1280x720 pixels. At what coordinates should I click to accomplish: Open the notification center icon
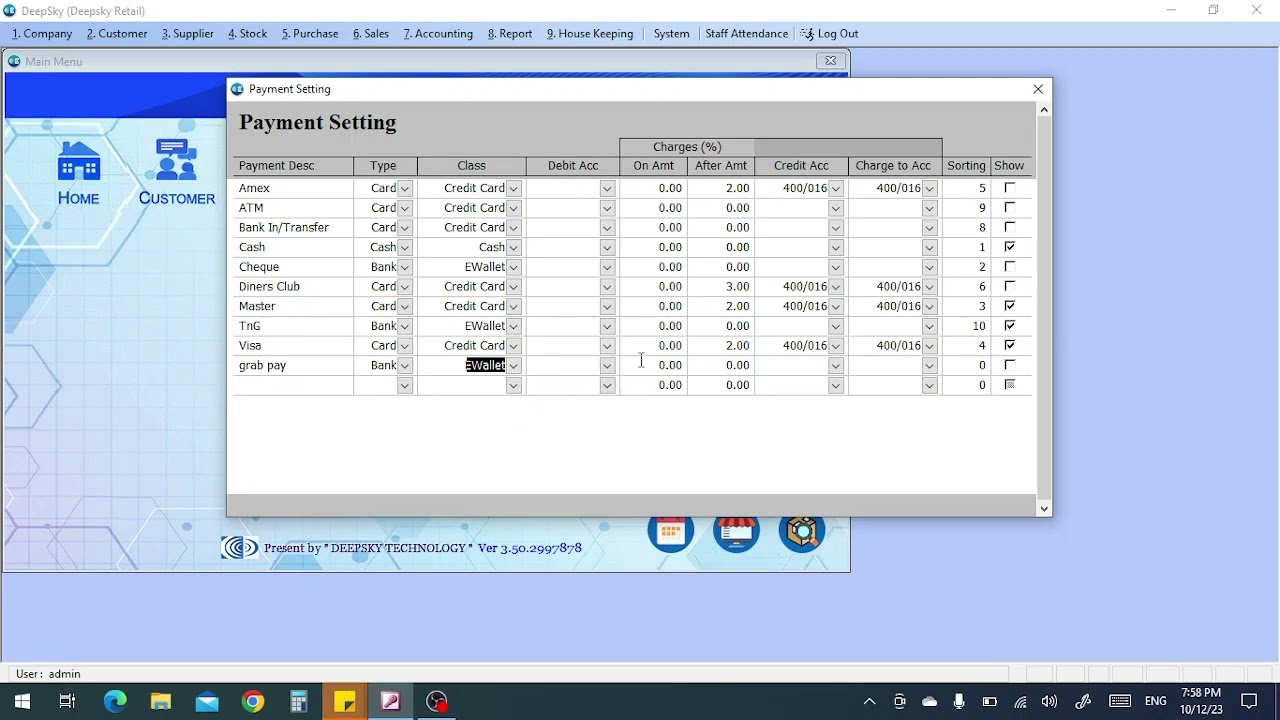1249,702
